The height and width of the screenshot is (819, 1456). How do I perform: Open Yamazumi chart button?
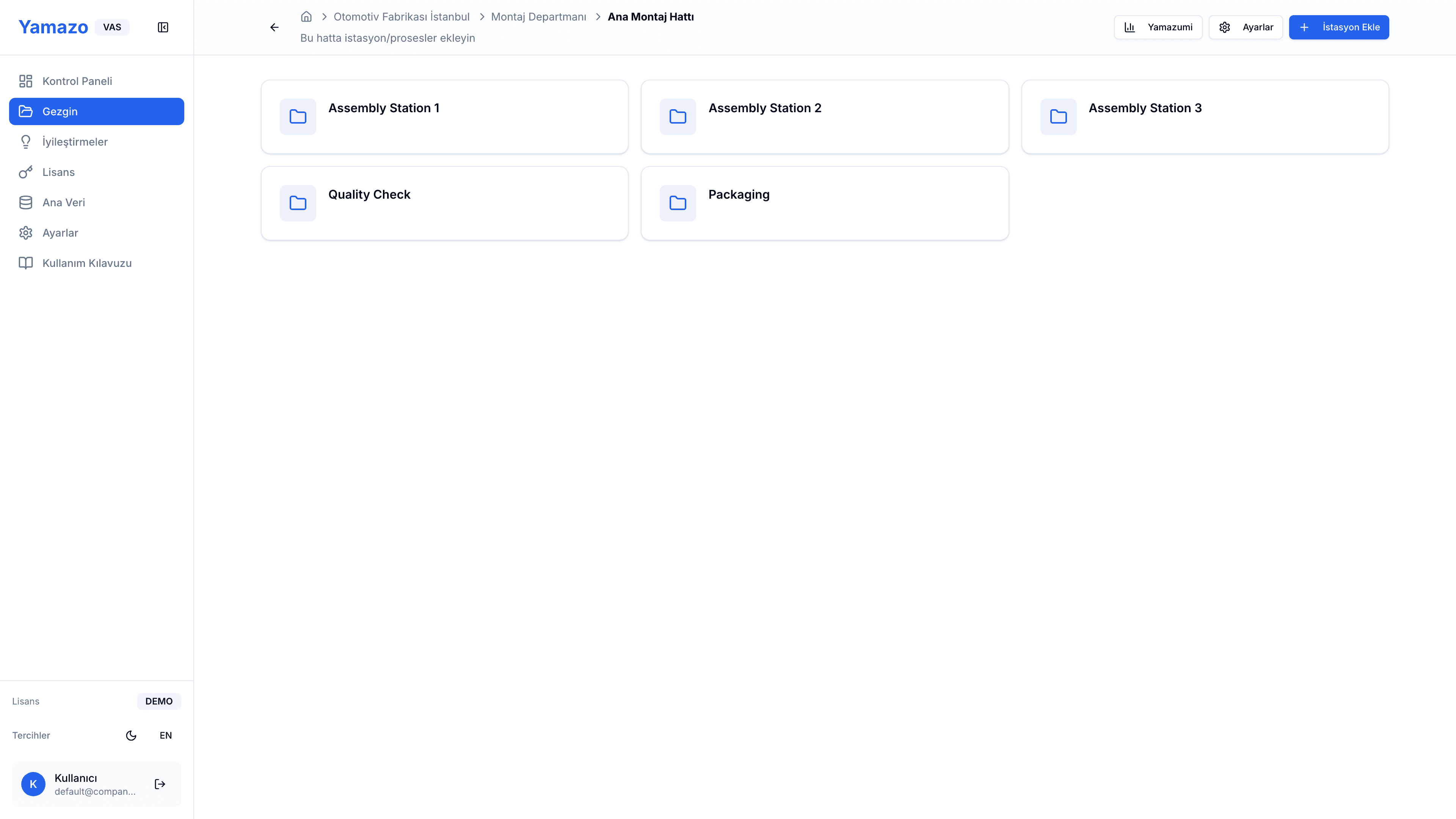tap(1158, 27)
